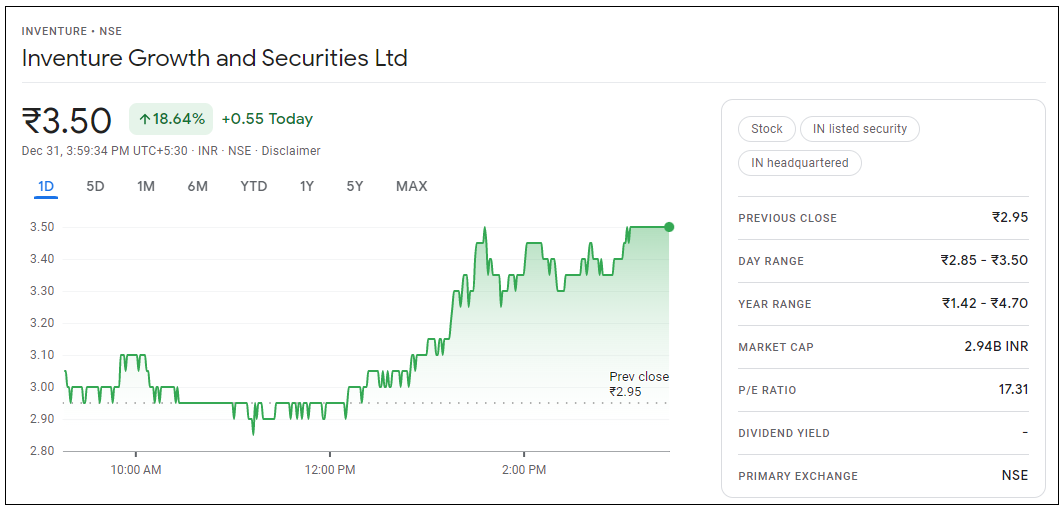
Task: Switch to the 5D chart range
Action: point(95,186)
